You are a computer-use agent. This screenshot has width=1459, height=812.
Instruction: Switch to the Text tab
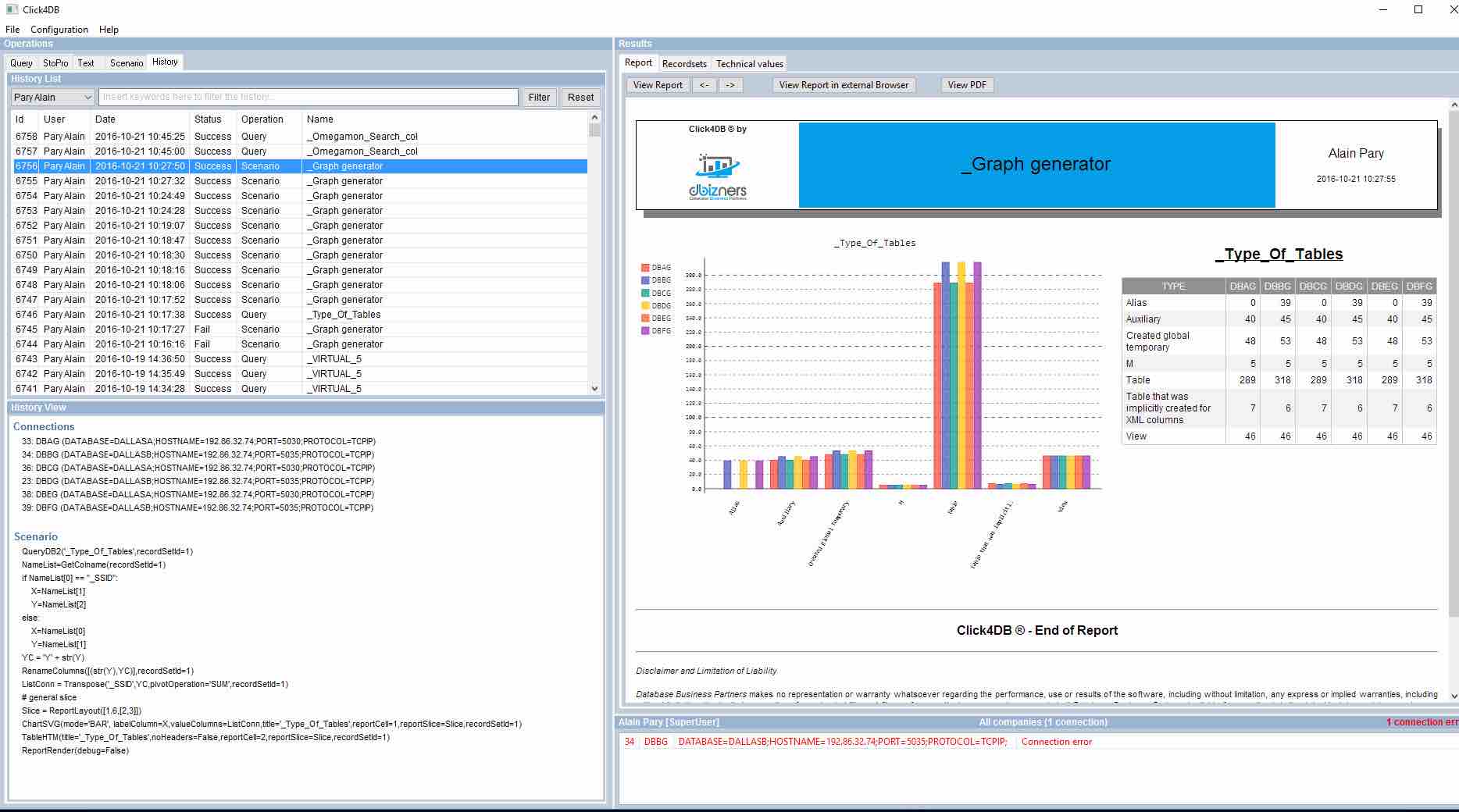coord(86,63)
